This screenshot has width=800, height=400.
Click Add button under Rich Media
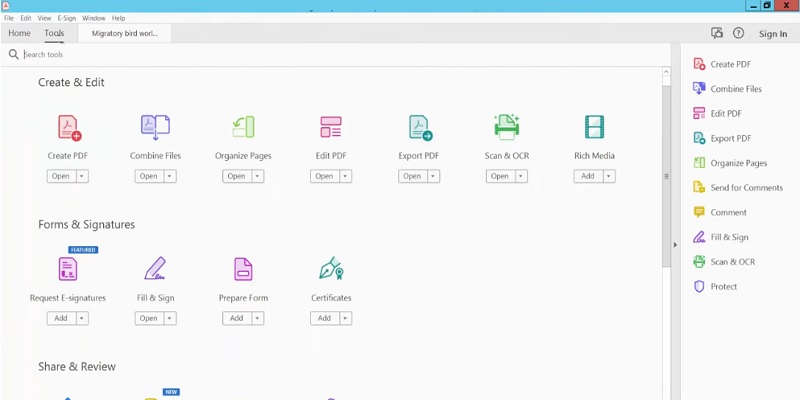(588, 176)
